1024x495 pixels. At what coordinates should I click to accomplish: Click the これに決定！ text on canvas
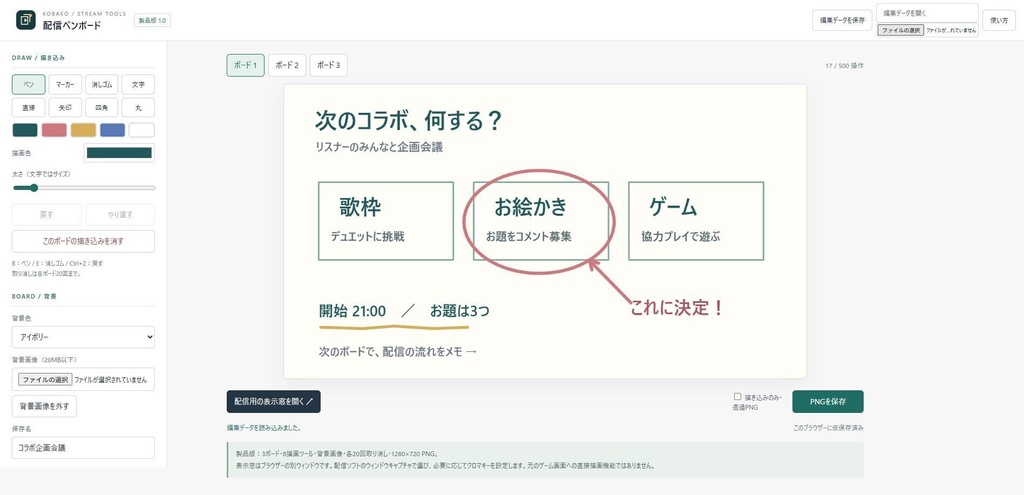[677, 308]
